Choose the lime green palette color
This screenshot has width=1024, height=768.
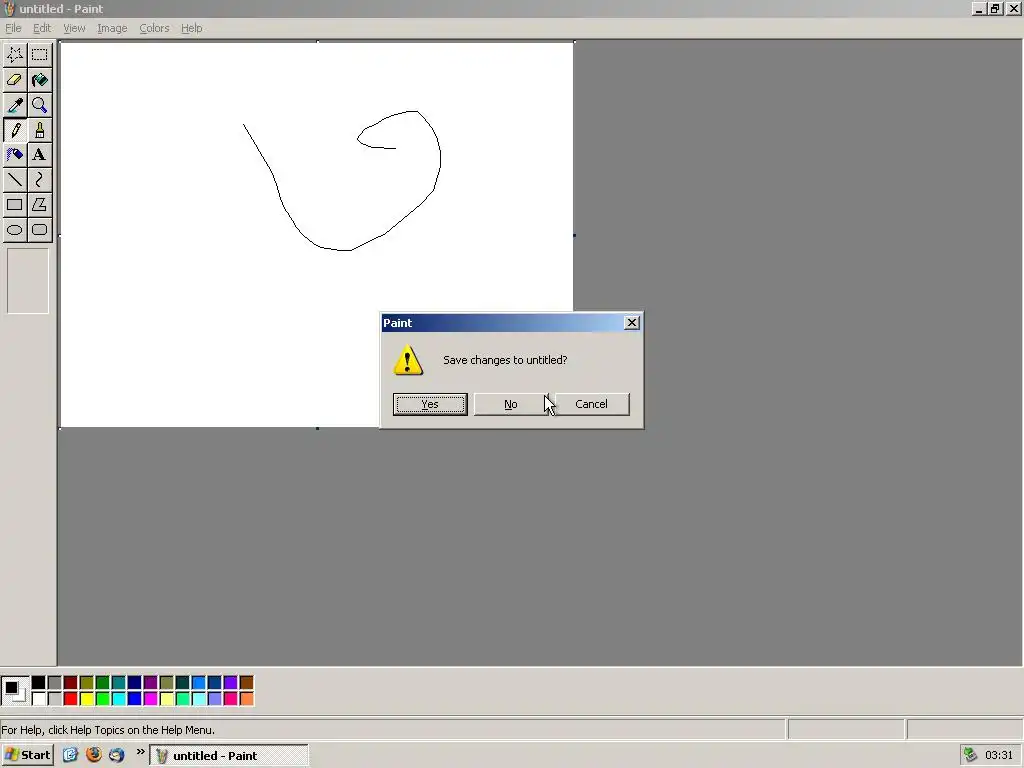pyautogui.click(x=103, y=699)
